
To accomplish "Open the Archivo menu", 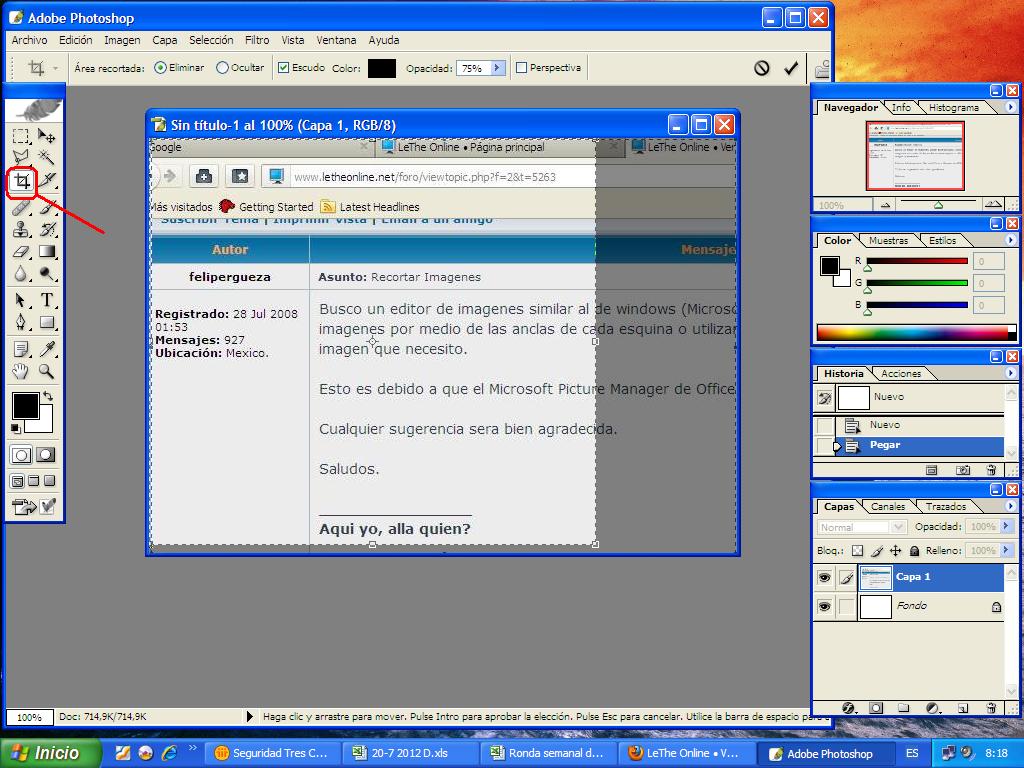I will point(29,40).
